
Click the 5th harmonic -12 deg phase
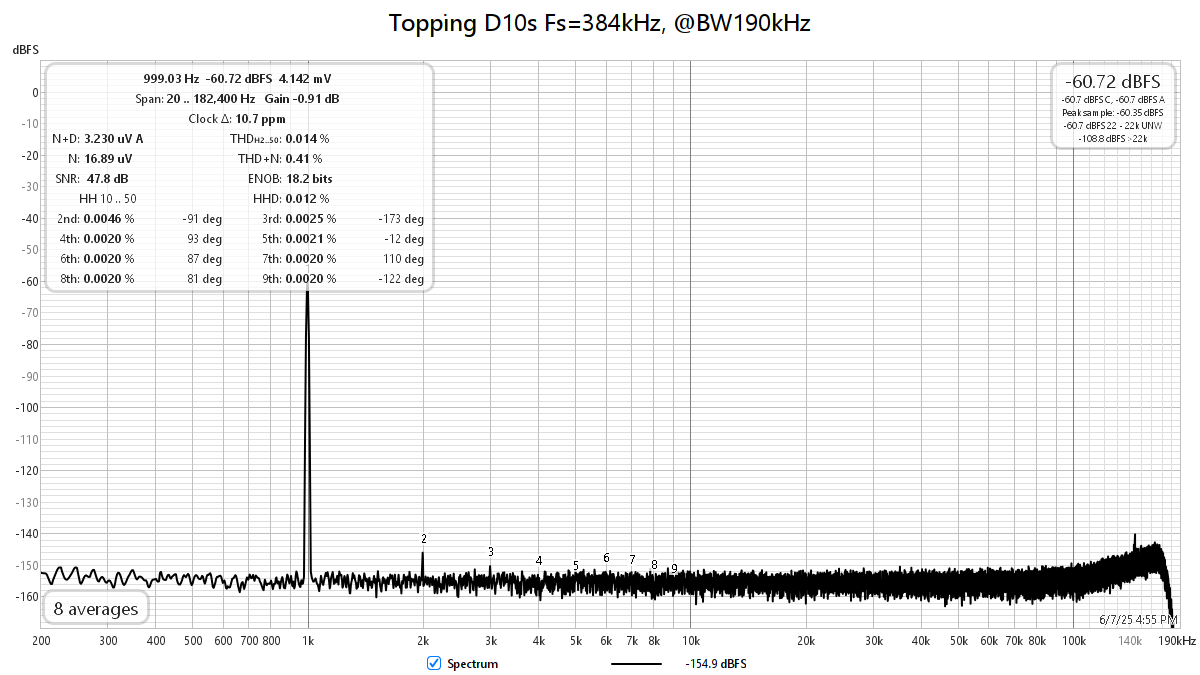pos(404,239)
